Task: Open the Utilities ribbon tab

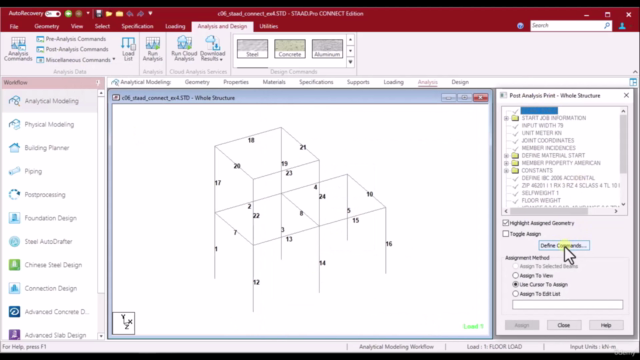Action: coord(269,26)
